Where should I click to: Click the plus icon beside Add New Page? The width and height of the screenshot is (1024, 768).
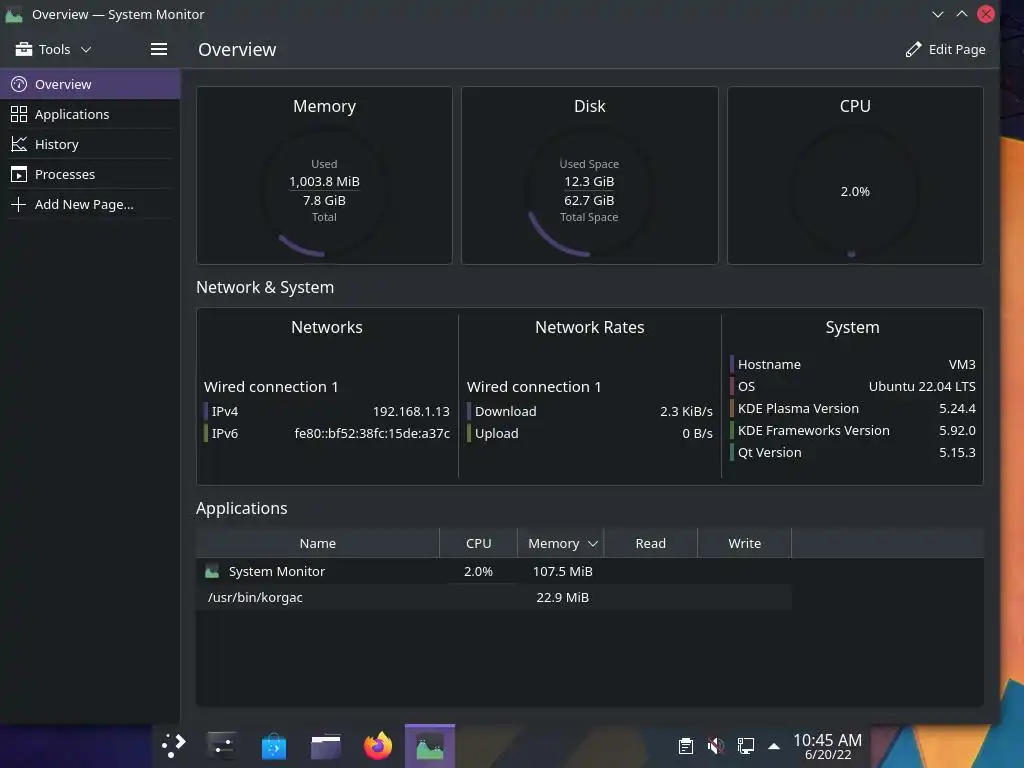[19, 204]
